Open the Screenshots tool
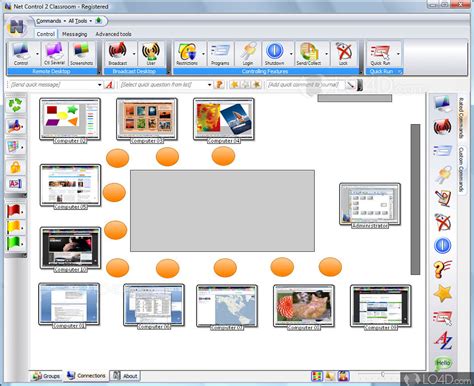 coord(81,54)
